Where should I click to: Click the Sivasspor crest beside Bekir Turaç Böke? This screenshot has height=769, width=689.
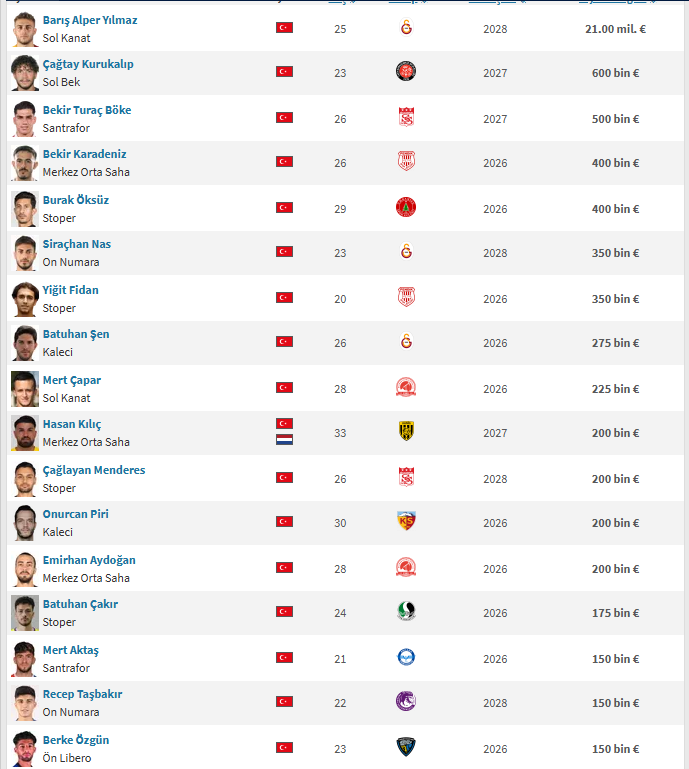pos(406,118)
